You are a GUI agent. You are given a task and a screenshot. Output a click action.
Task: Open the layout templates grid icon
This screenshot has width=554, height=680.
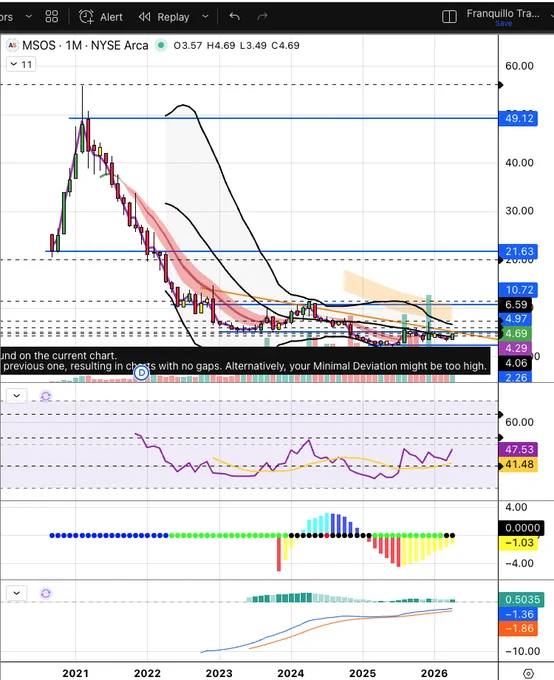52,16
